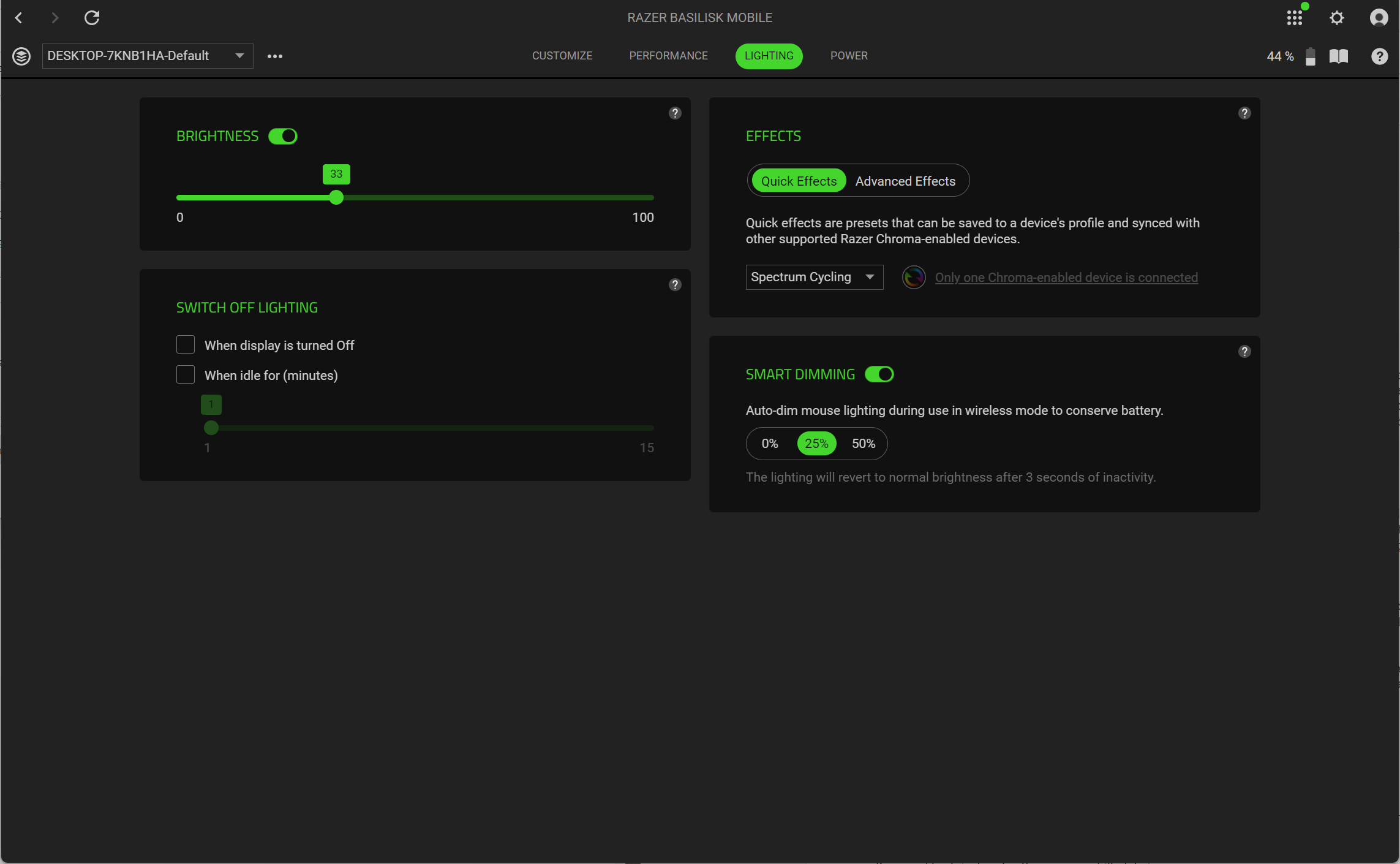Show help for the Brightness panel
Screen dimensions: 1400x864
(675, 113)
